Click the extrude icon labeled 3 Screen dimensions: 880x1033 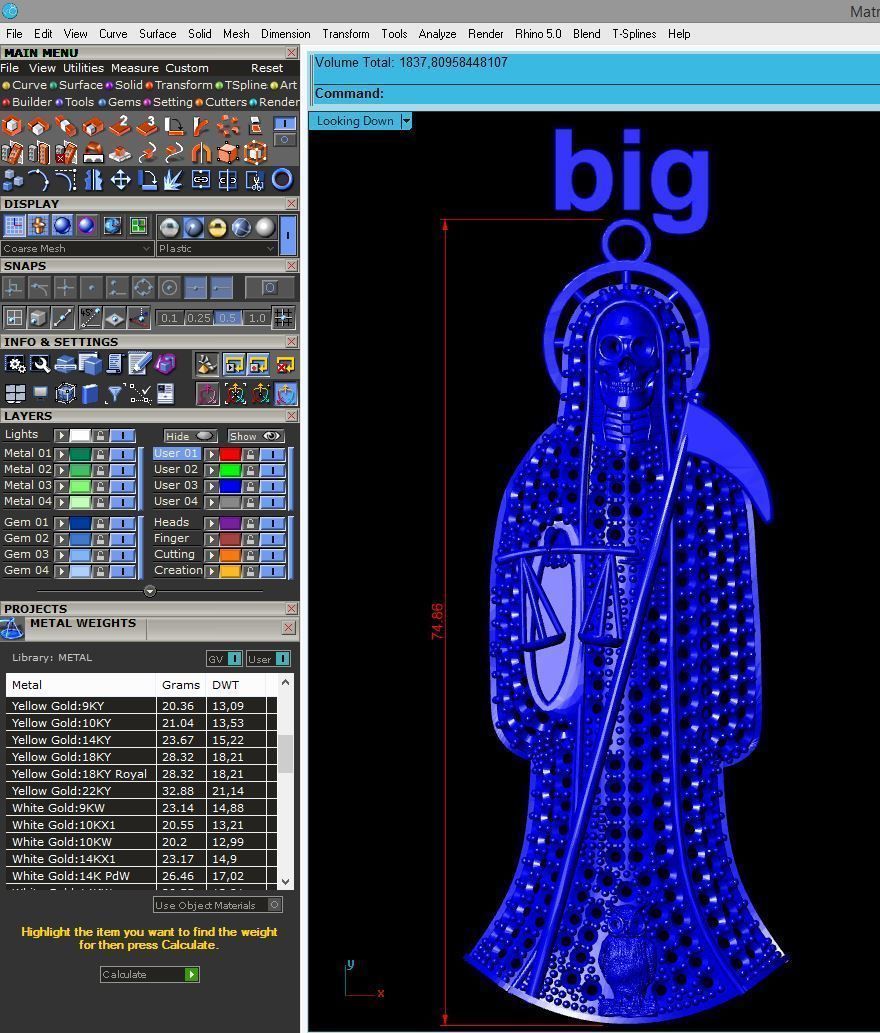coord(147,125)
